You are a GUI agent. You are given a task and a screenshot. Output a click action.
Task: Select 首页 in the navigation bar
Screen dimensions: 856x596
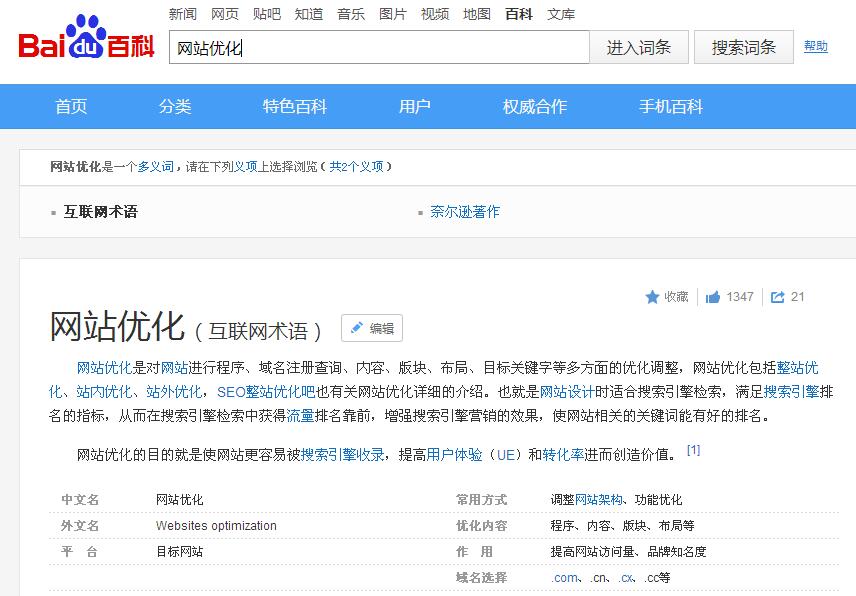[71, 107]
